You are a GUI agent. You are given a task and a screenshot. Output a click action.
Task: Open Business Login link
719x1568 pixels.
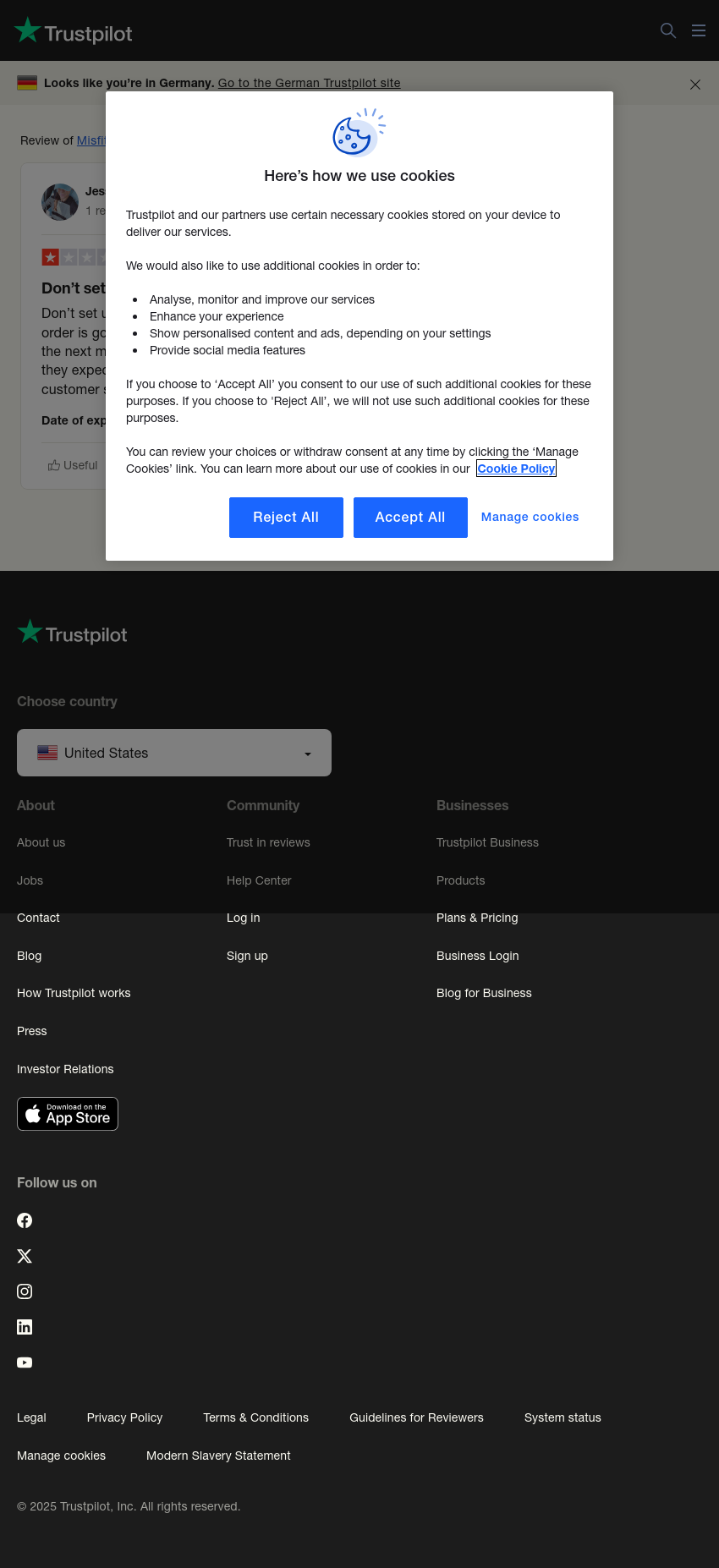click(x=478, y=956)
